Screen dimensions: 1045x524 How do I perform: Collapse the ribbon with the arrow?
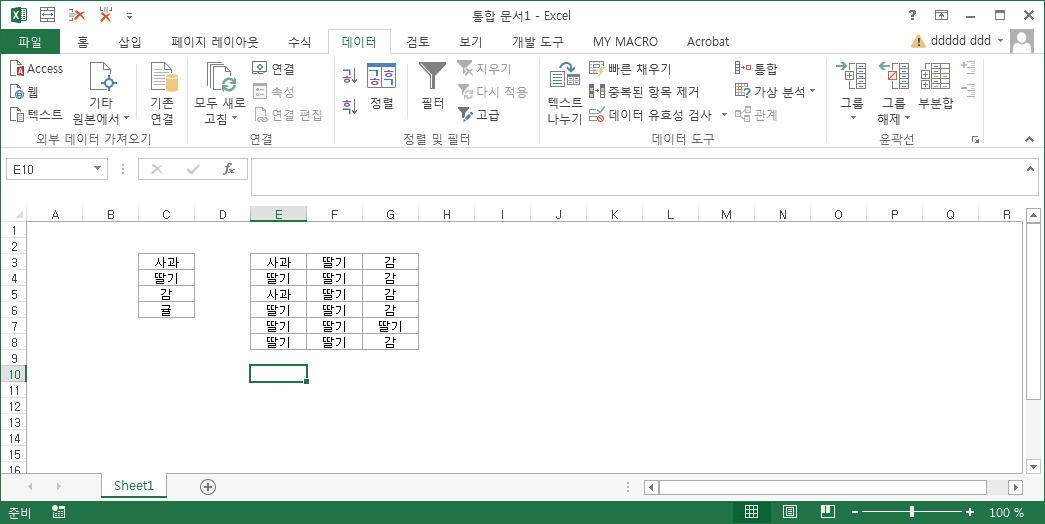tap(1030, 139)
